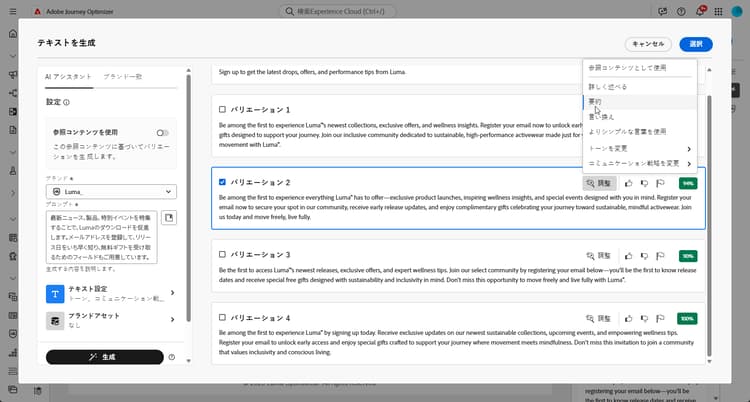Click the Experience Cloud search box

tap(338, 11)
